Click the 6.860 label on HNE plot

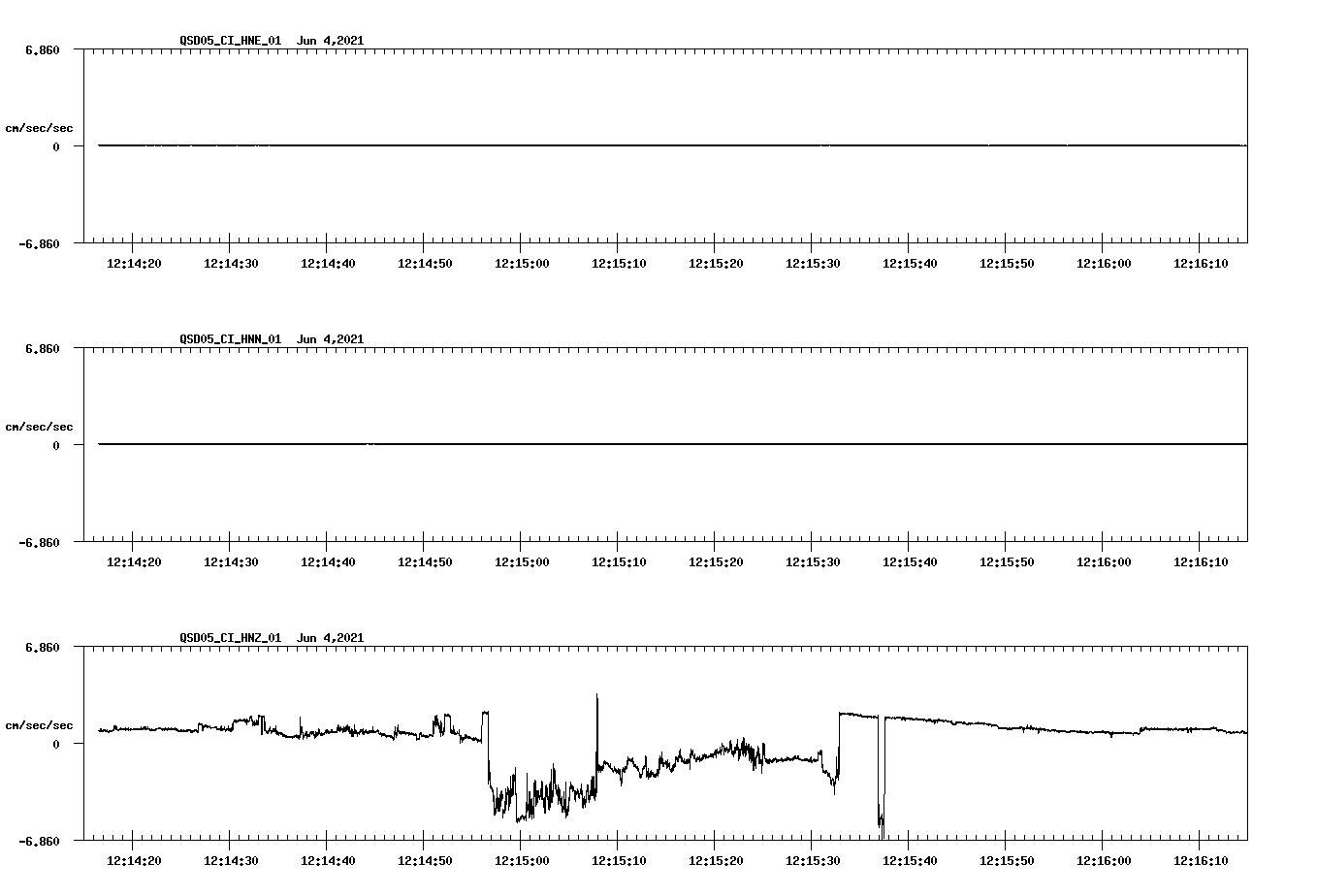point(43,49)
